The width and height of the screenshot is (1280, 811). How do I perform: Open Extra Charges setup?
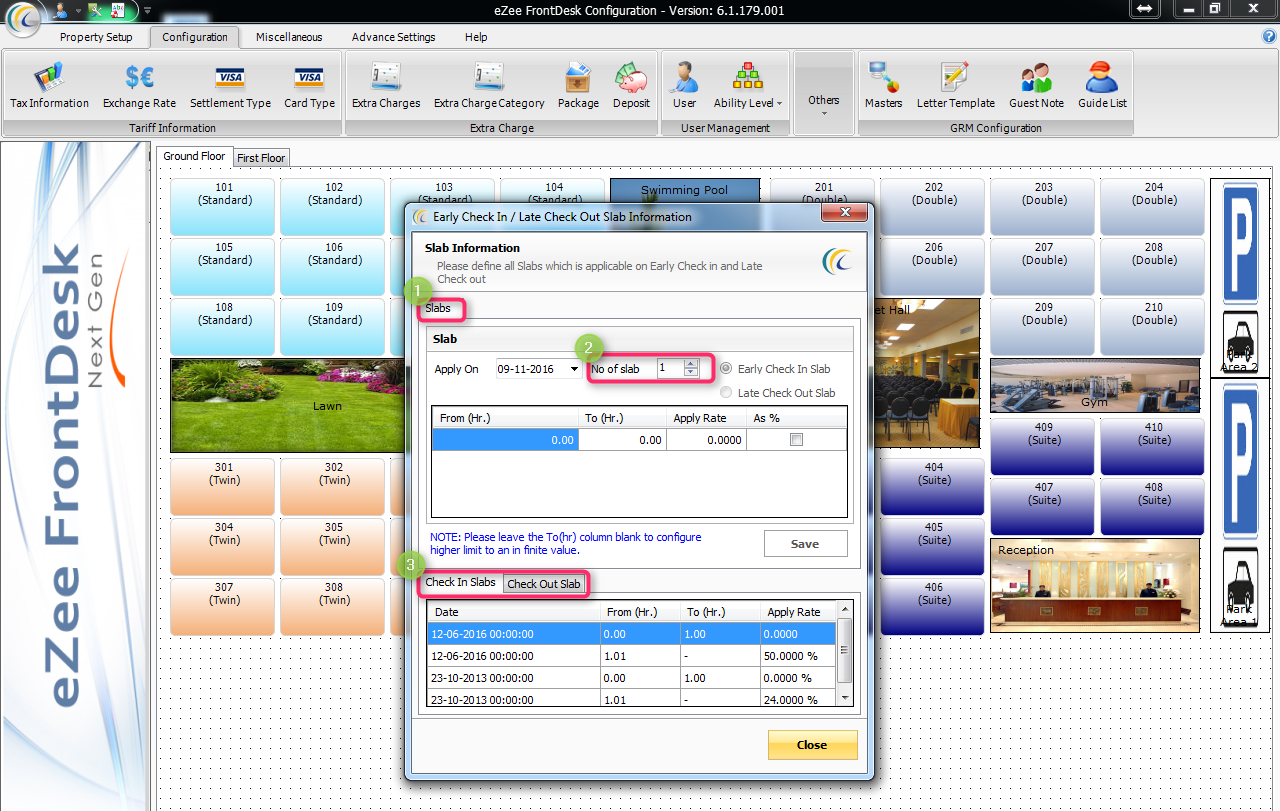(x=386, y=85)
